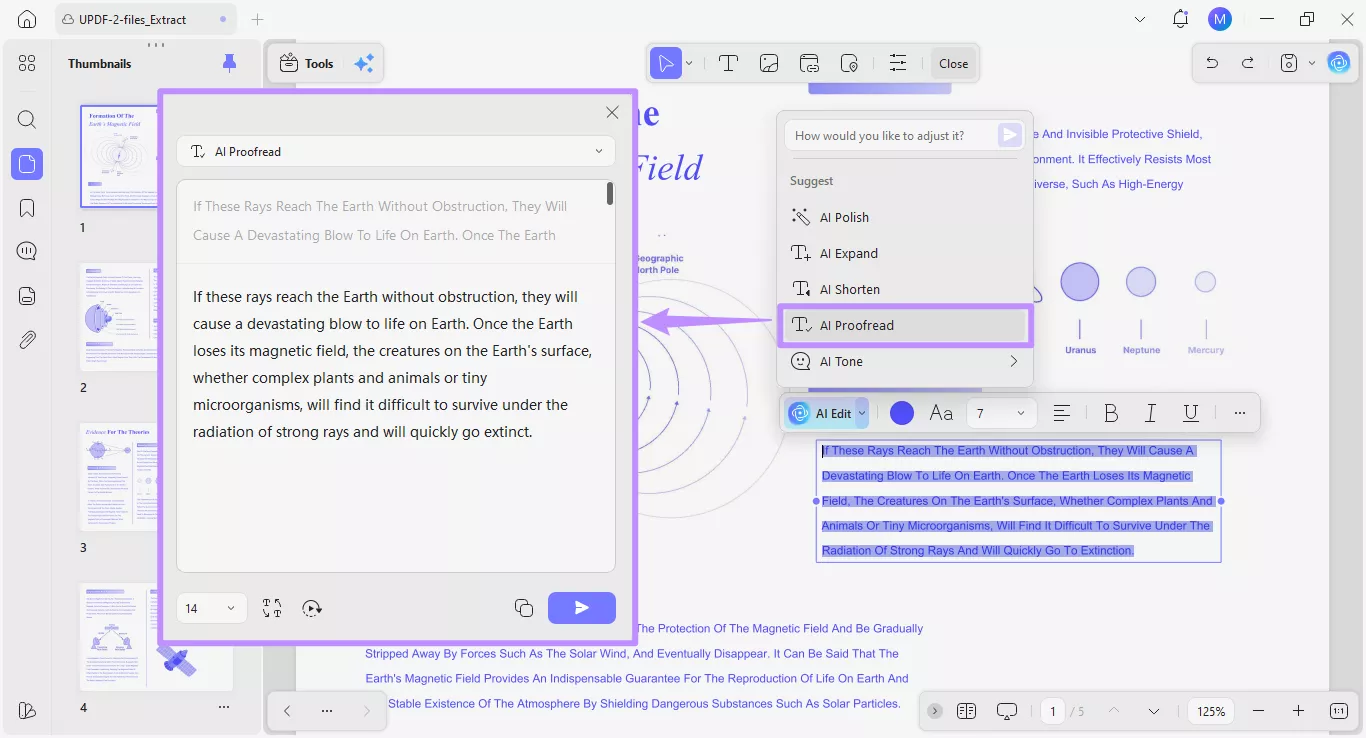Open the AI Proofread mode dropdown
The height and width of the screenshot is (738, 1366).
pos(396,151)
